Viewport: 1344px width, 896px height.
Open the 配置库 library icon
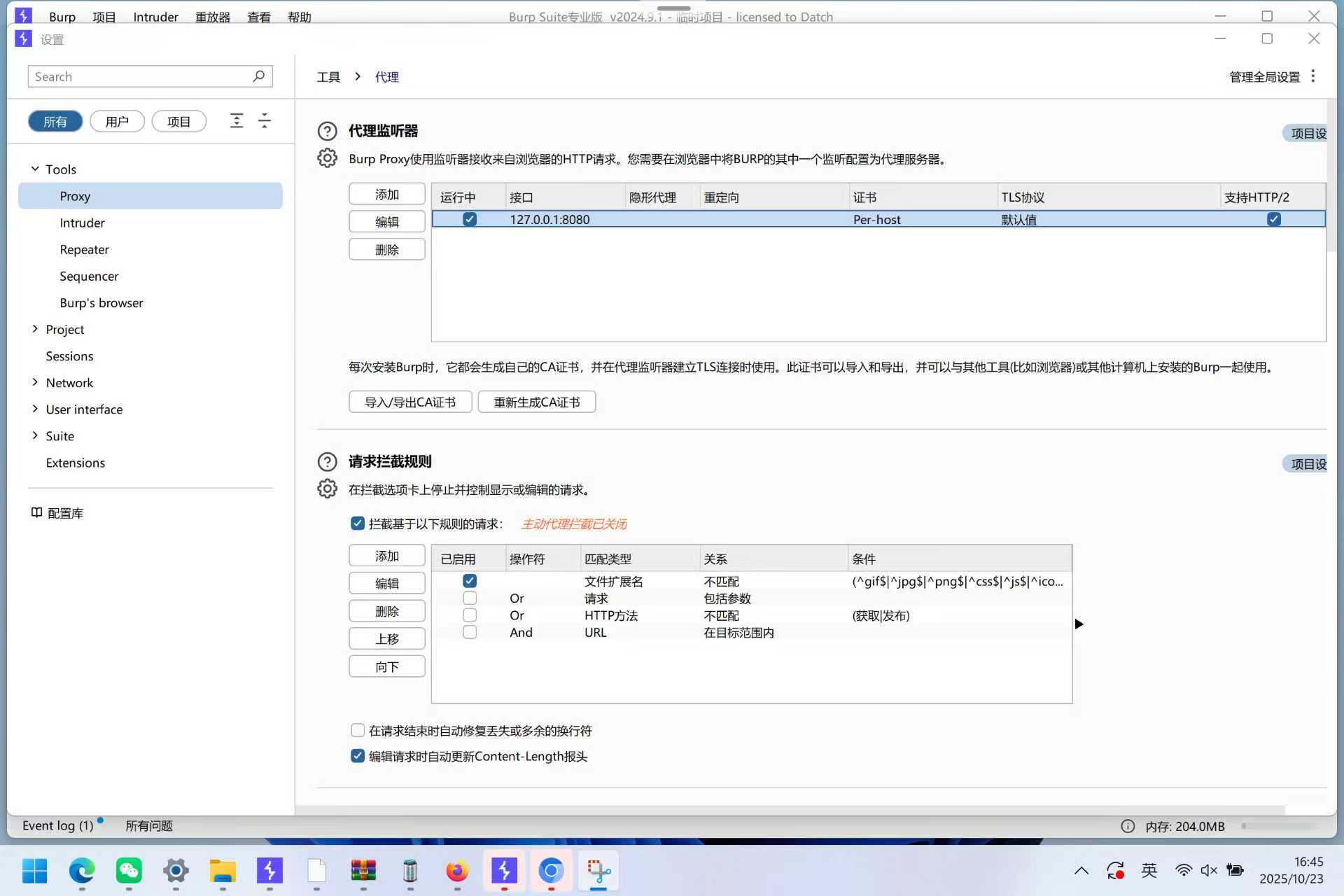point(36,512)
